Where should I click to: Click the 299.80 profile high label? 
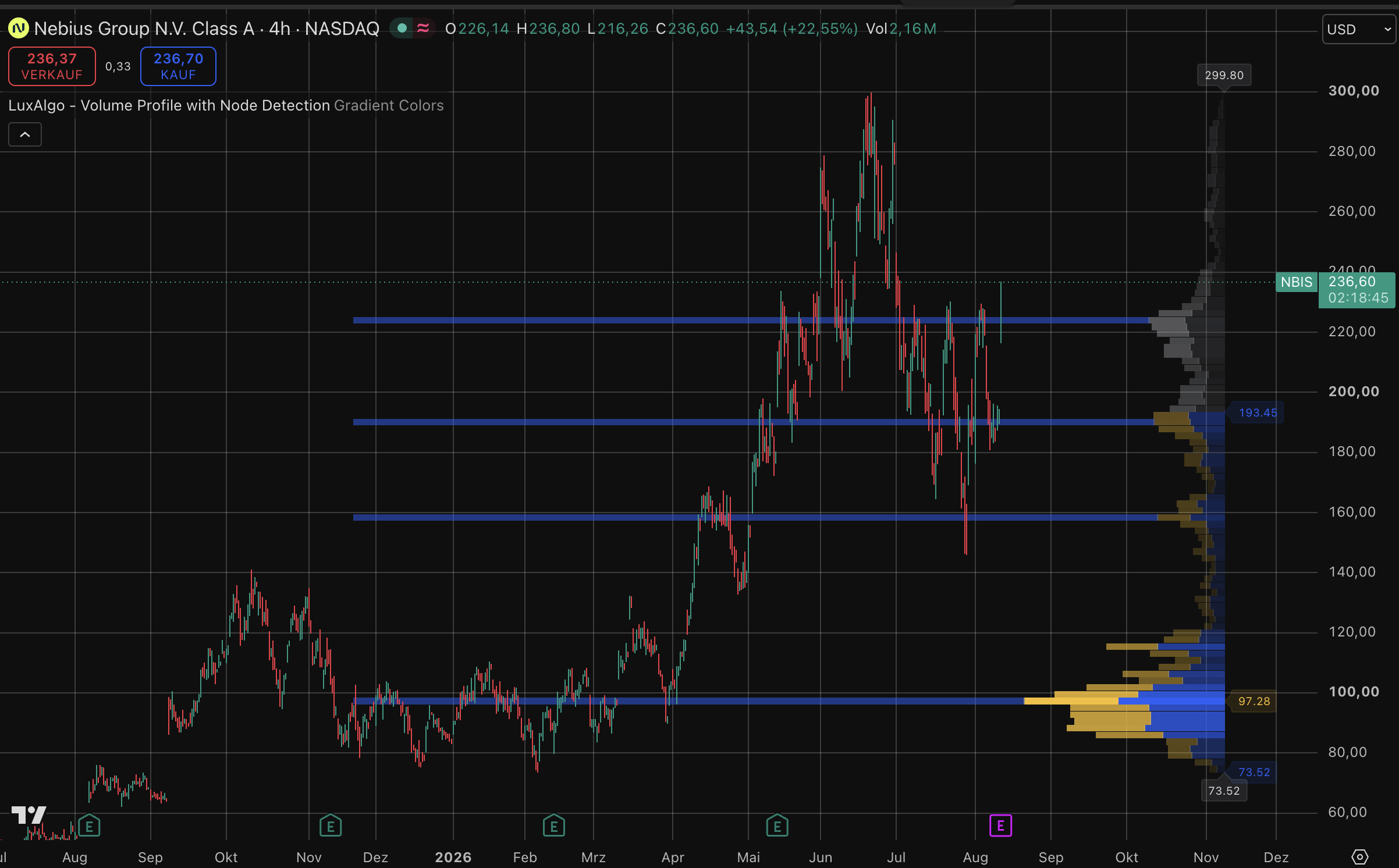click(x=1224, y=75)
